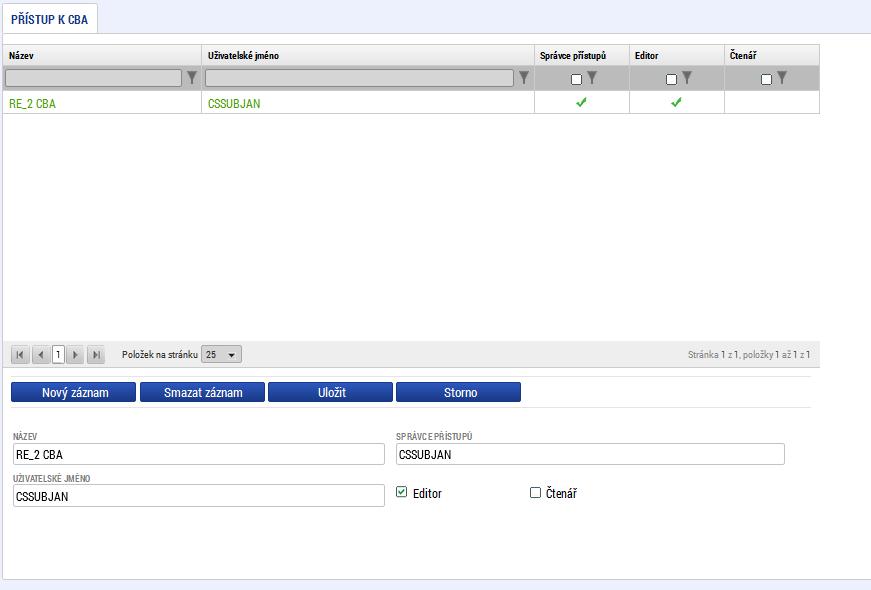The image size is (871, 590).
Task: Focus the Uživatelské jméno filter input
Action: [x=359, y=78]
